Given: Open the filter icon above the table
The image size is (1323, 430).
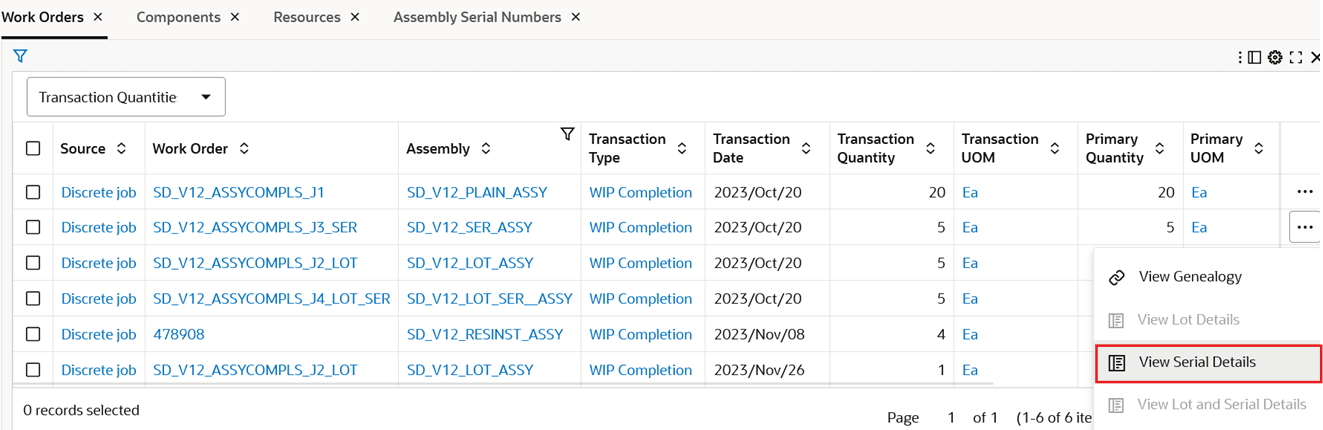Looking at the screenshot, I should coord(20,56).
